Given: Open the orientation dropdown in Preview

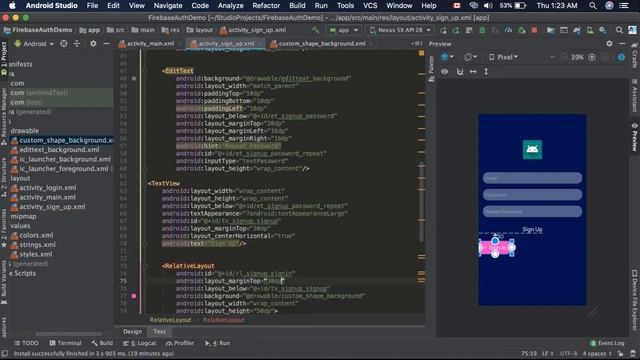Looking at the screenshot, I should tap(471, 57).
